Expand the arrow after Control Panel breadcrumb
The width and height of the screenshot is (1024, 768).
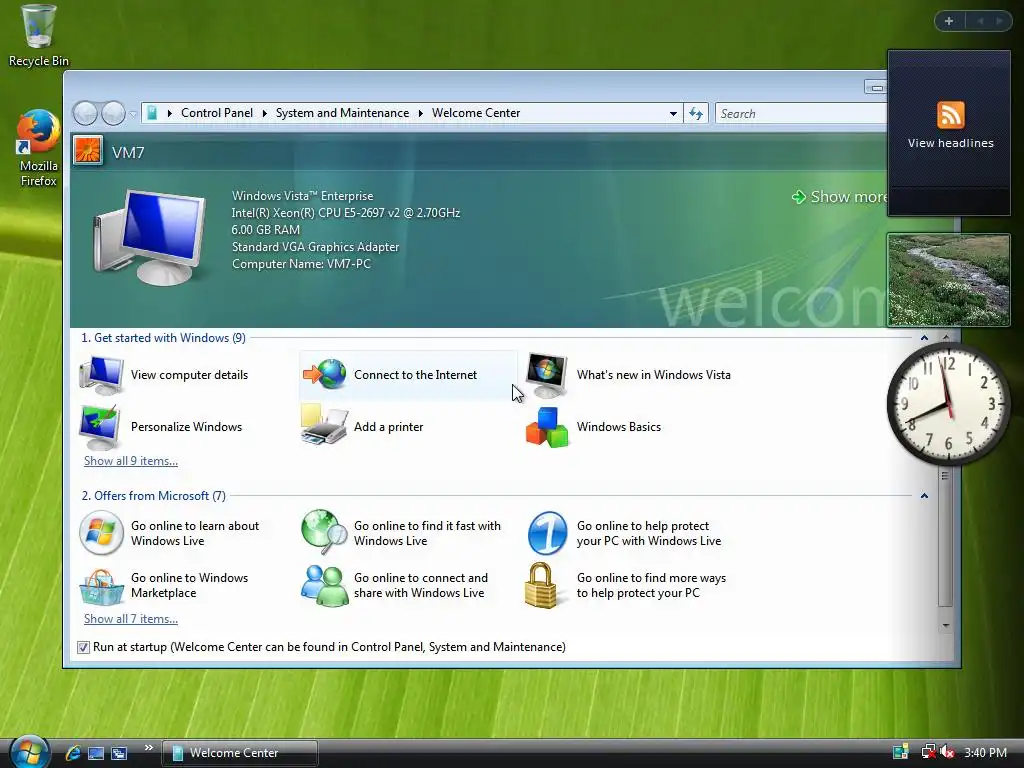tap(264, 114)
